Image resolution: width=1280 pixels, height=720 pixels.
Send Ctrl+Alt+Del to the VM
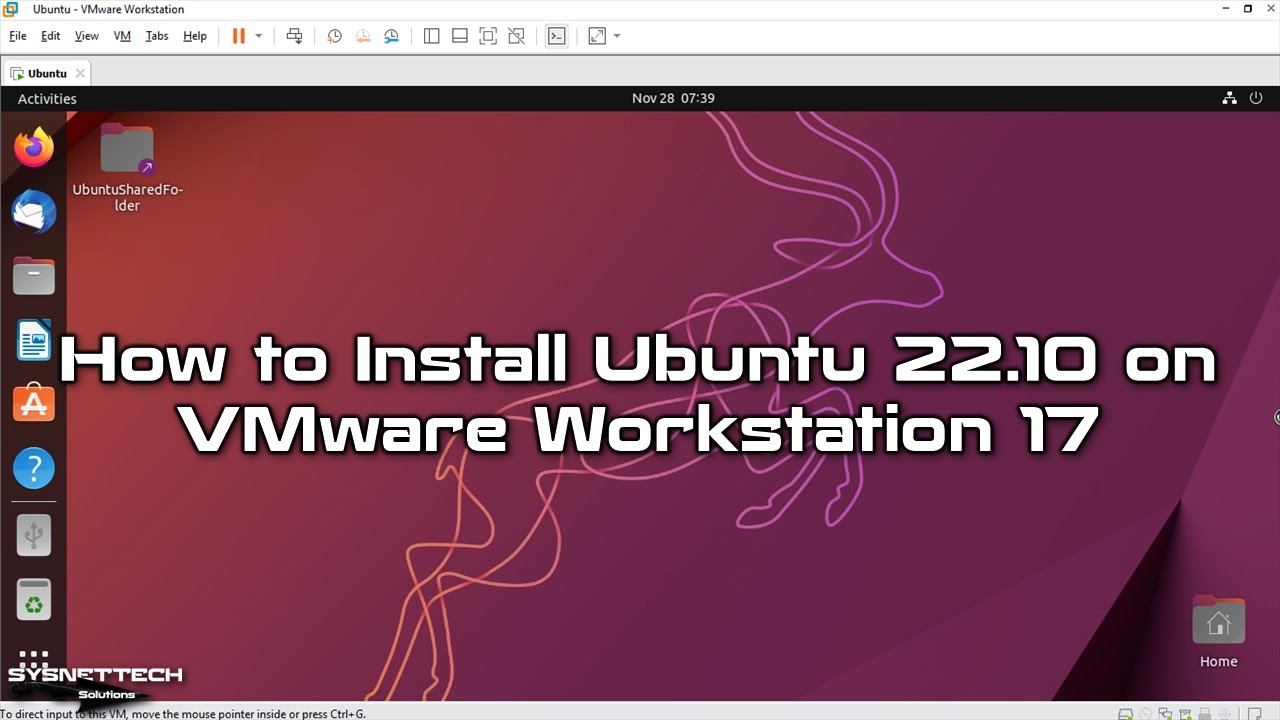[294, 36]
